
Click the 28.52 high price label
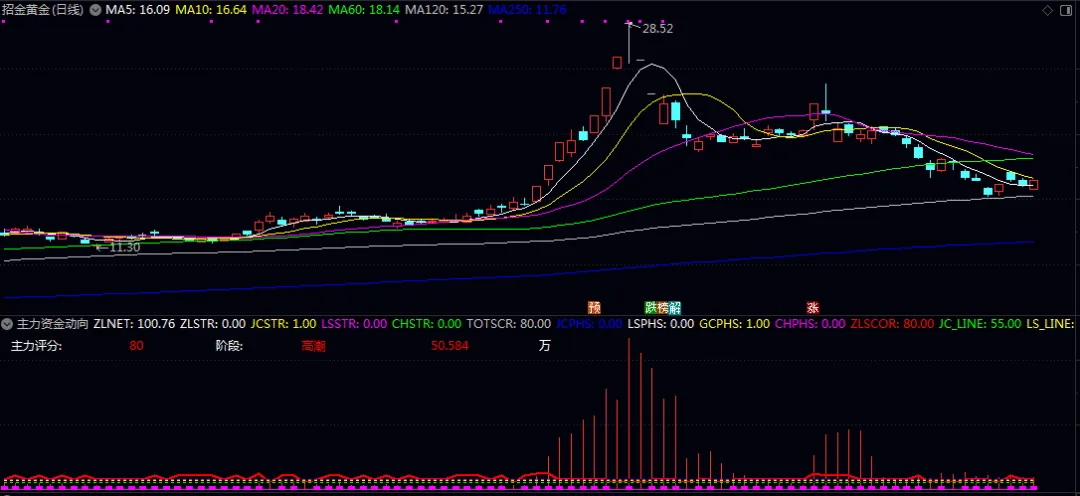(x=657, y=29)
